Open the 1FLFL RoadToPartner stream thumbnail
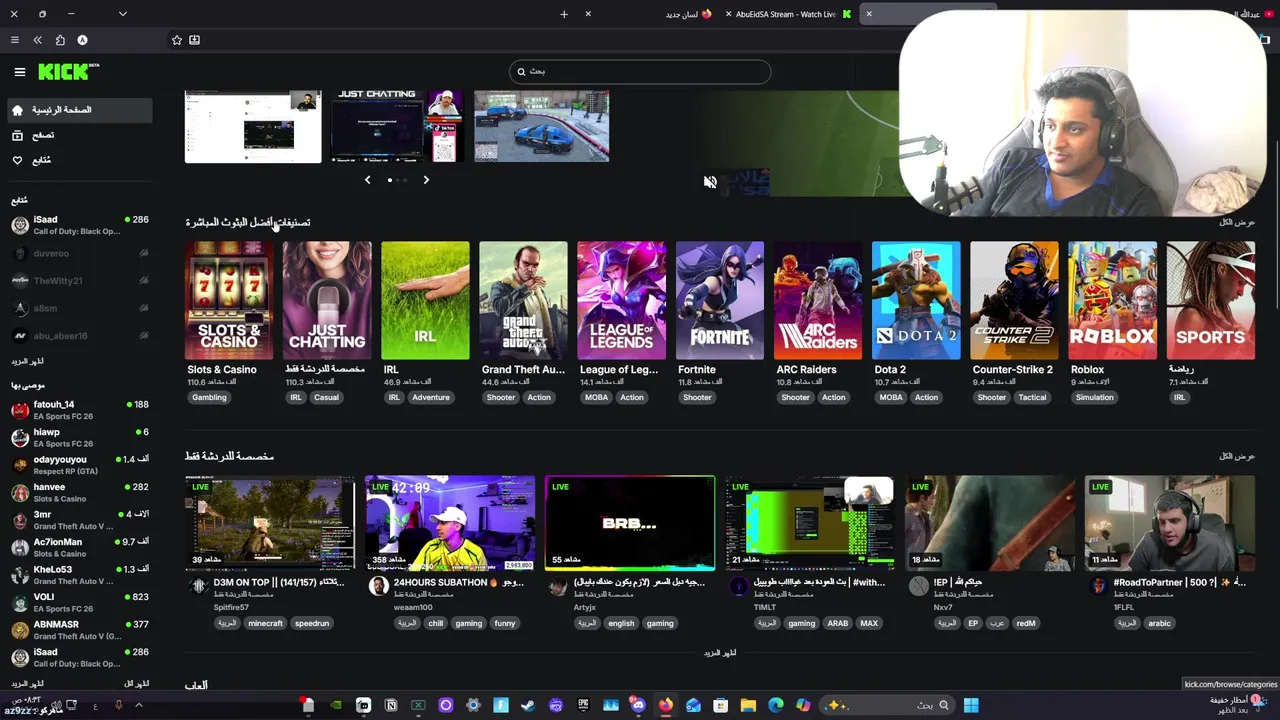 pyautogui.click(x=1170, y=523)
